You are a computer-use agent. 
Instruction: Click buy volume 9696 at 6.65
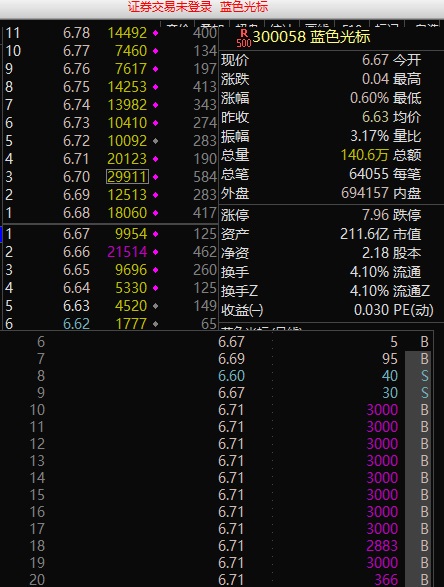[131, 270]
